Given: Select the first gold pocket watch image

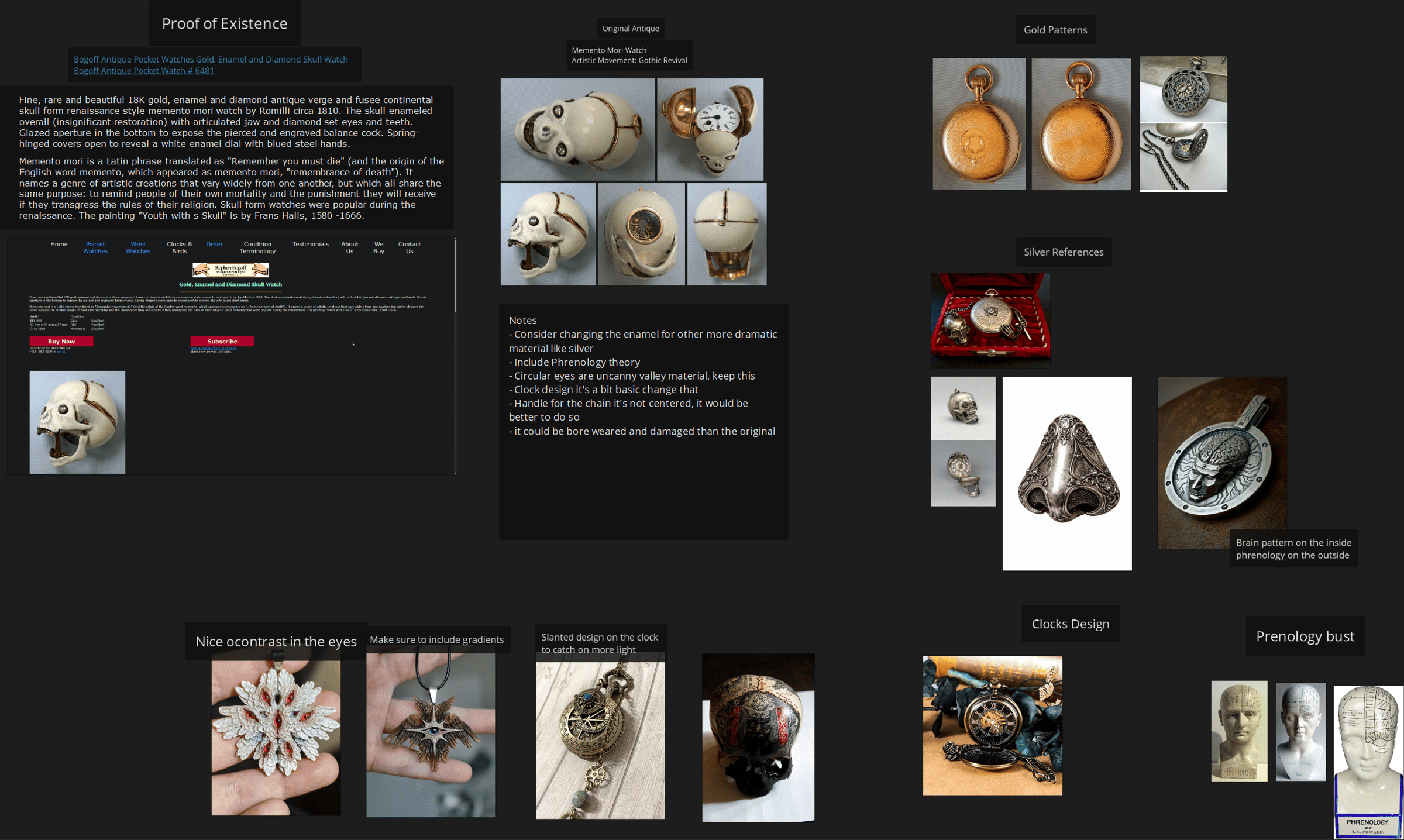Looking at the screenshot, I should point(979,123).
